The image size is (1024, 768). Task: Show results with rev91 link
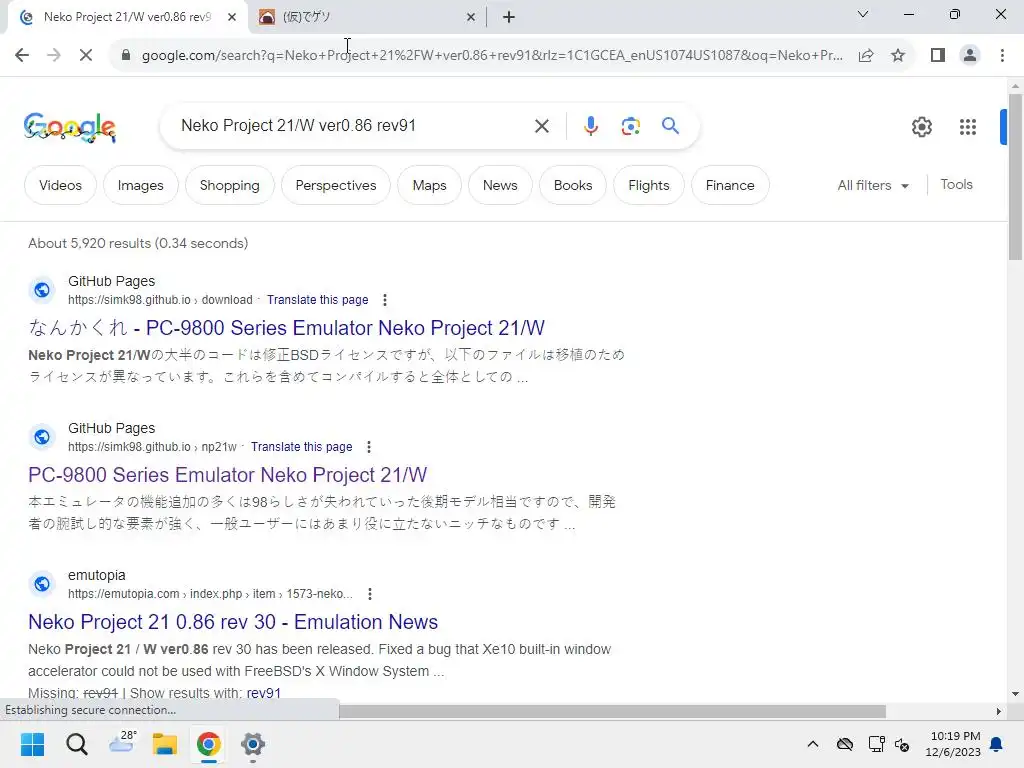coord(264,693)
